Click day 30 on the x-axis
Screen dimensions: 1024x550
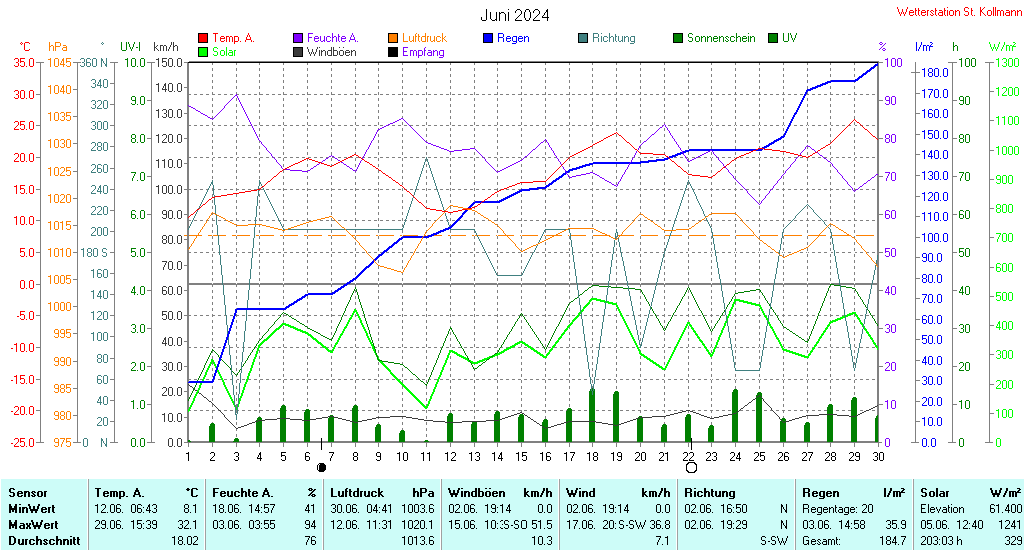878,457
